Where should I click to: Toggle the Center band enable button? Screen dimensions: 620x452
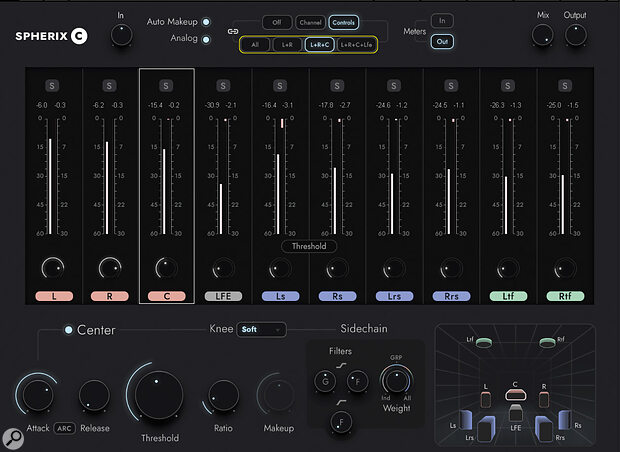pyautogui.click(x=68, y=329)
